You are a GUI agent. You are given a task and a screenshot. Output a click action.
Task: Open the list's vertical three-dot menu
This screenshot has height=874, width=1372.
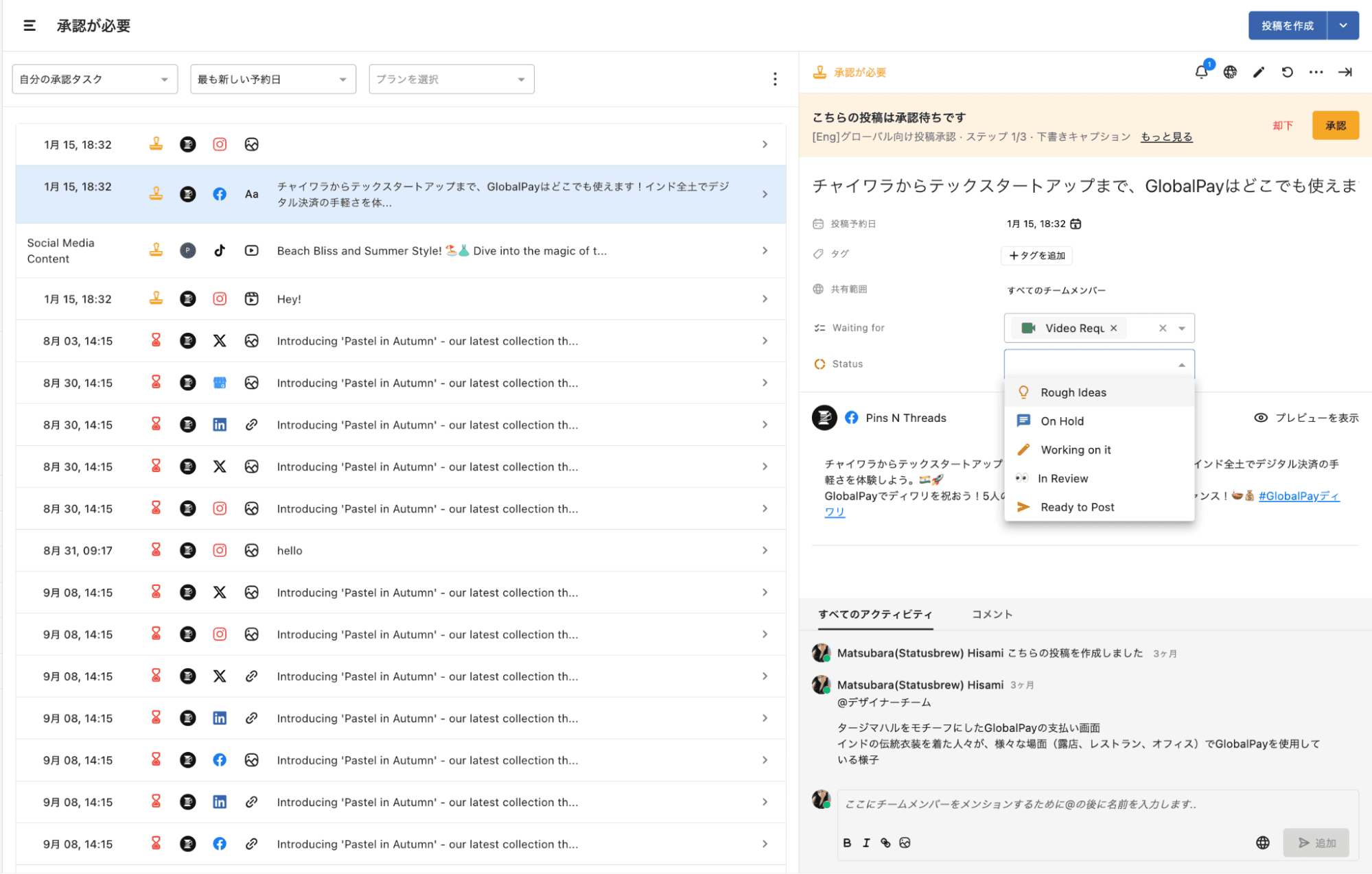775,79
